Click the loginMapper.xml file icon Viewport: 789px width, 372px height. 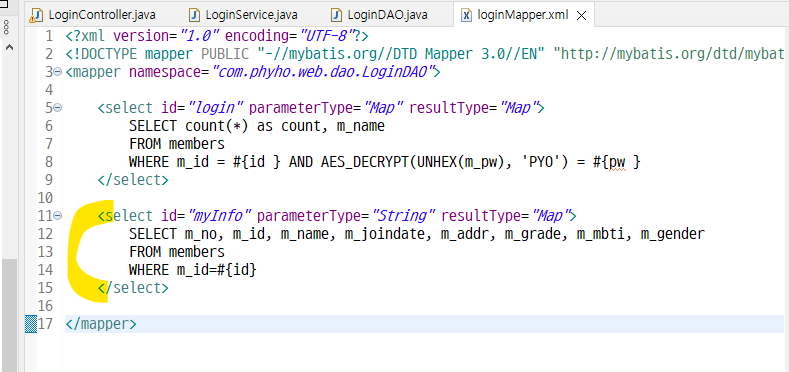(x=467, y=15)
